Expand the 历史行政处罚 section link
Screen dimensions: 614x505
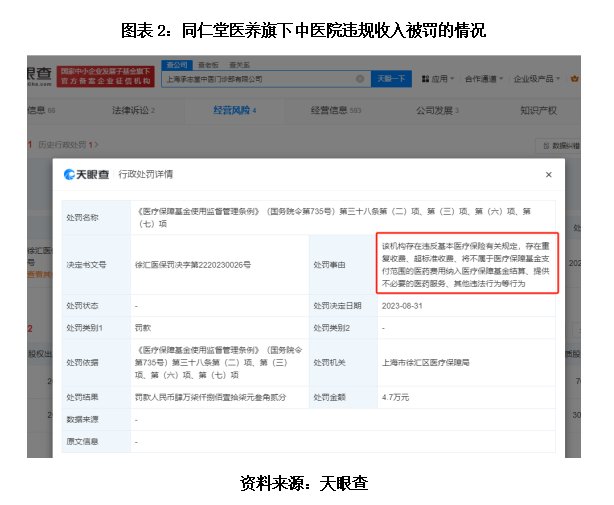[x=68, y=145]
